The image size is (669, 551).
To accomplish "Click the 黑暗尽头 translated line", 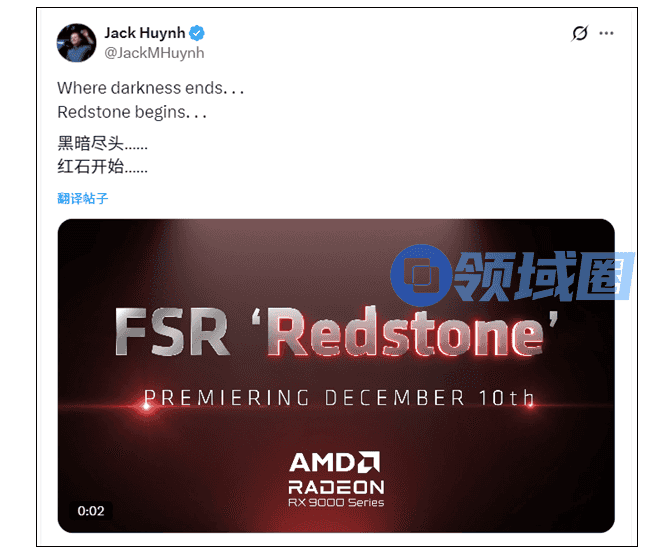I will click(x=102, y=143).
